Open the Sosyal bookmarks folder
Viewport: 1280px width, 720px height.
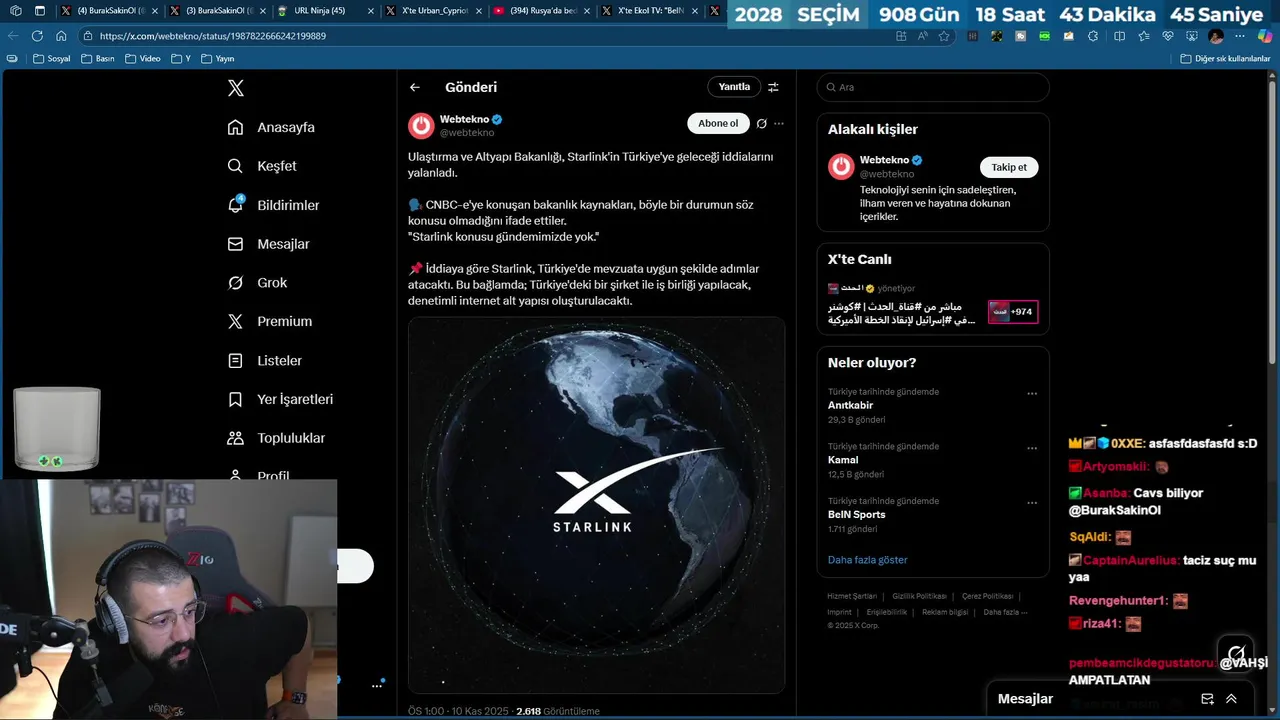(52, 58)
